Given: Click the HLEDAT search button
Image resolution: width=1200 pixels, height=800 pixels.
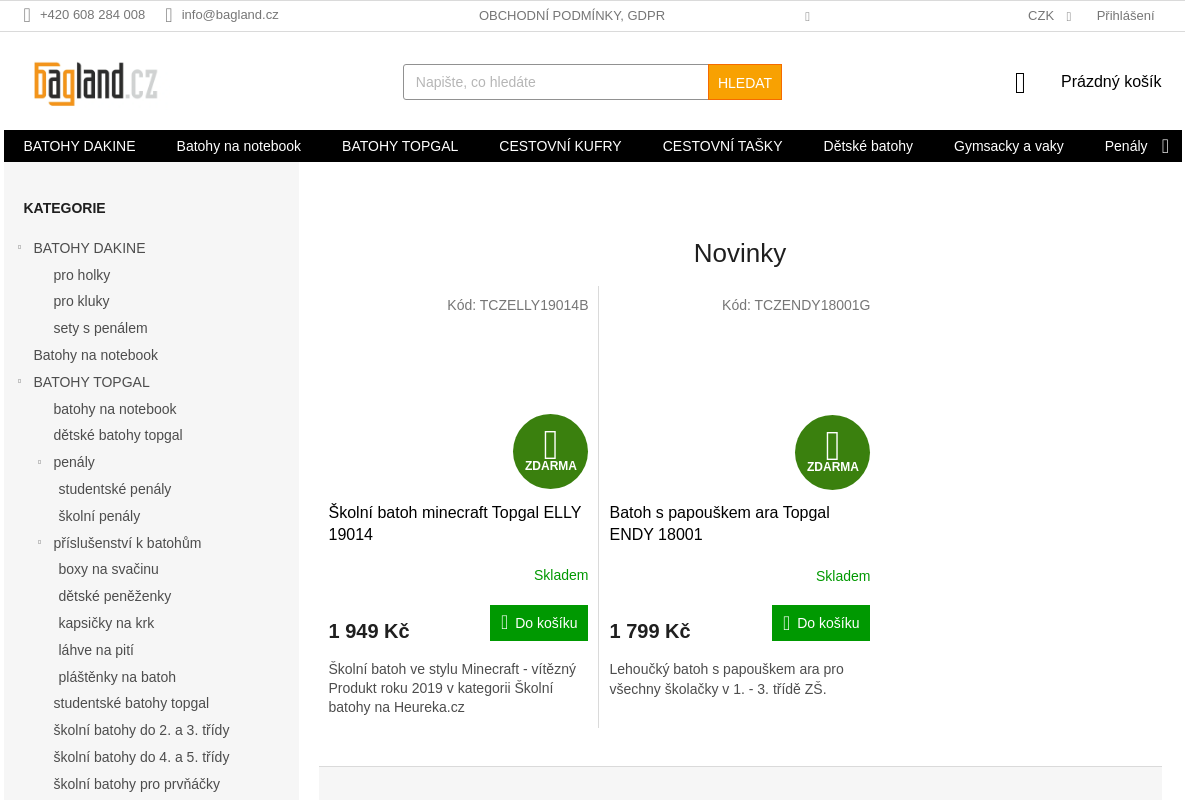Looking at the screenshot, I should point(745,82).
